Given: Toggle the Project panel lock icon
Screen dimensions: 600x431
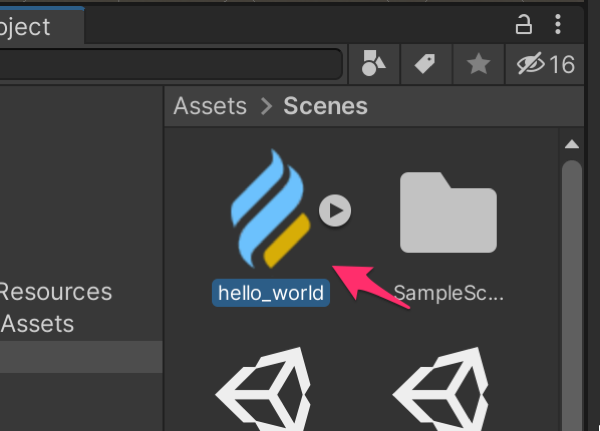Looking at the screenshot, I should click(x=523, y=24).
